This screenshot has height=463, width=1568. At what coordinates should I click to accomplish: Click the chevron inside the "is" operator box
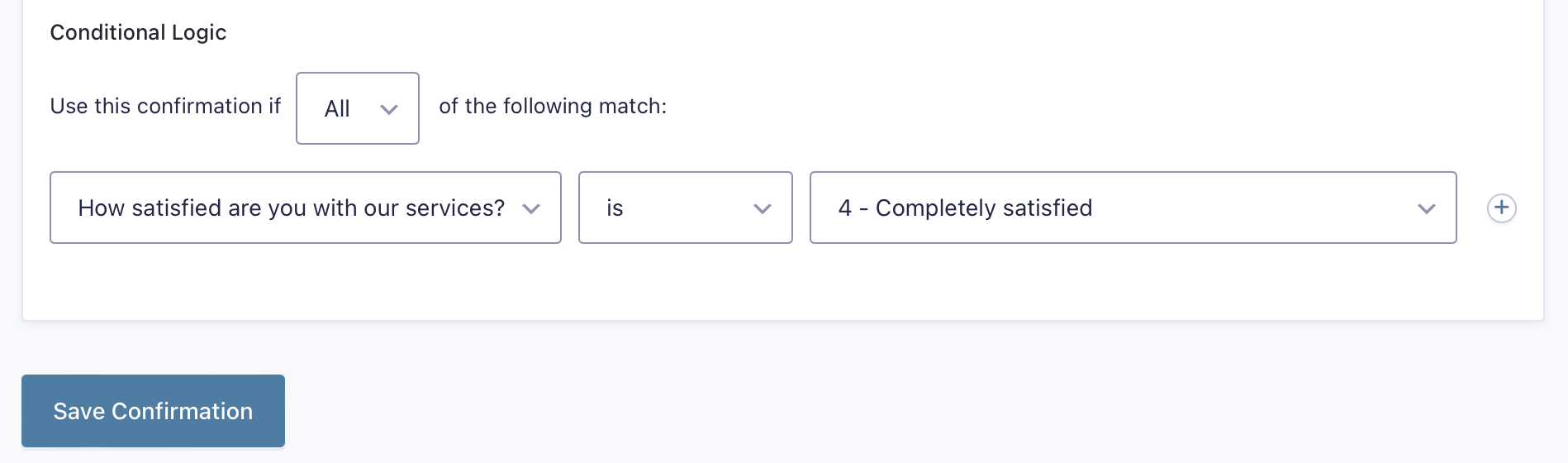pos(763,208)
